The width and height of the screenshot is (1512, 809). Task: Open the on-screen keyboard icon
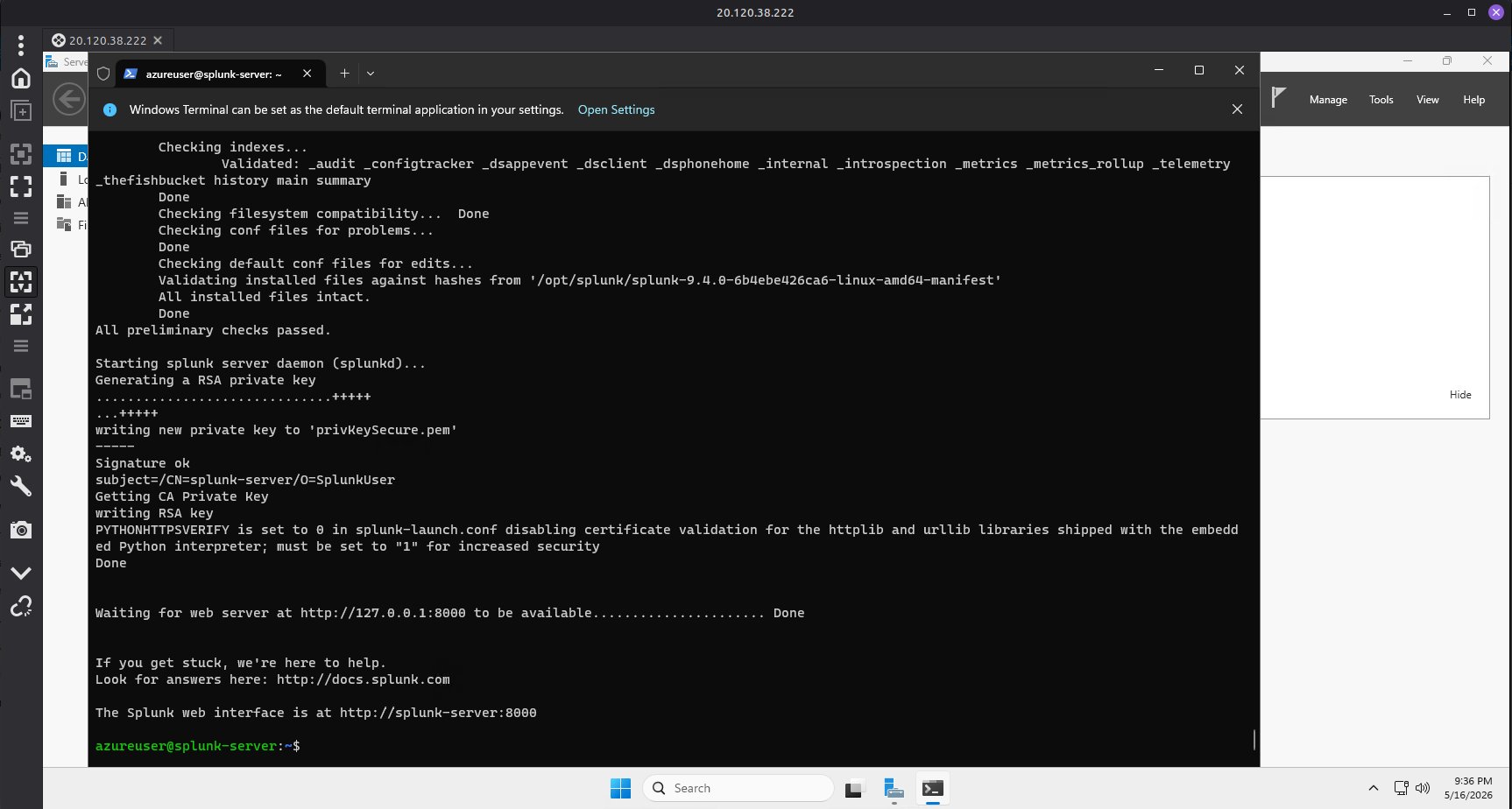click(21, 421)
